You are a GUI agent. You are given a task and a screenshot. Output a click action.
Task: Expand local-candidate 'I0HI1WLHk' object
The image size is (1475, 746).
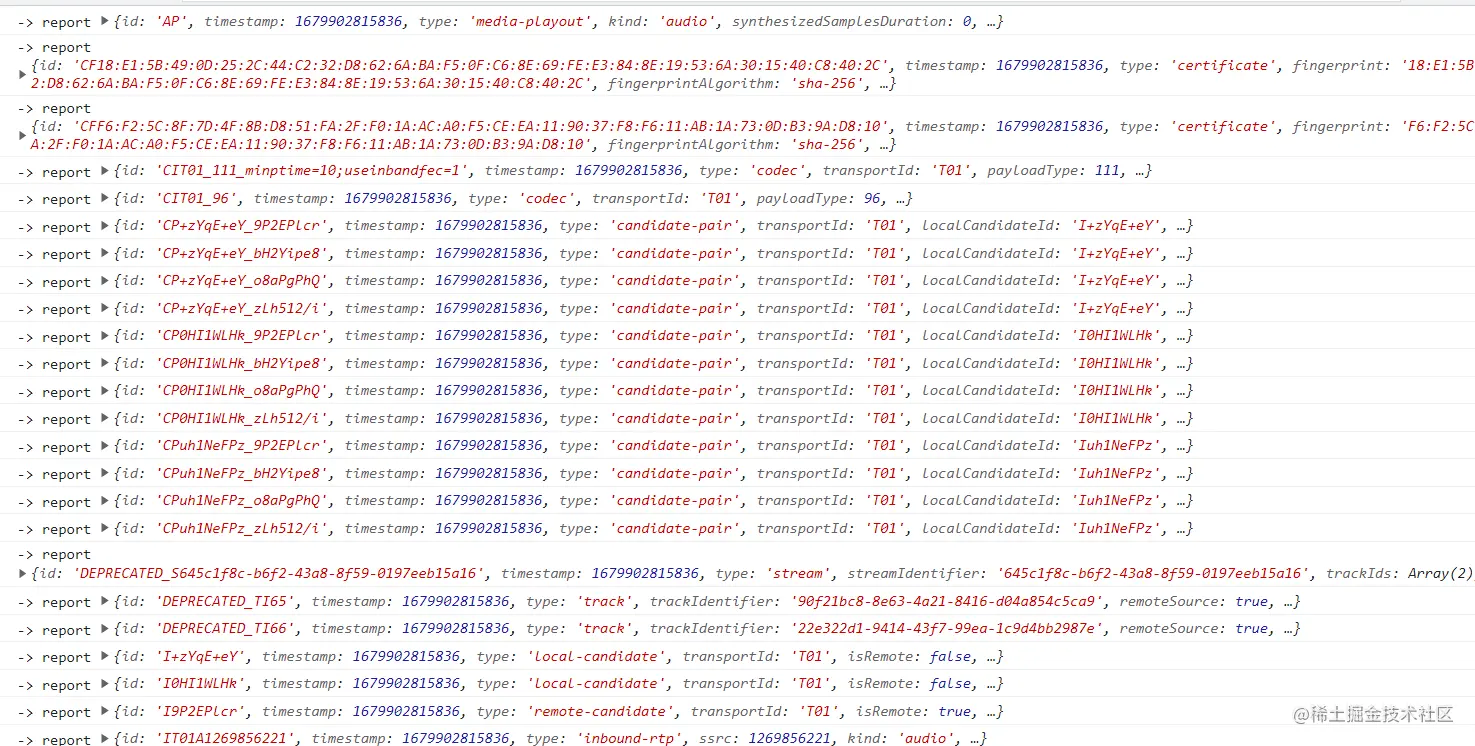(105, 684)
